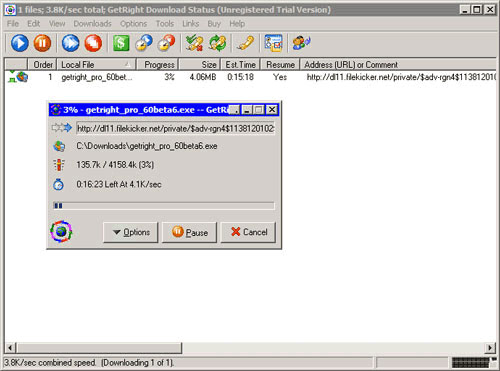
Task: Click the telephone dial-up toolbar icon
Action: (245, 43)
